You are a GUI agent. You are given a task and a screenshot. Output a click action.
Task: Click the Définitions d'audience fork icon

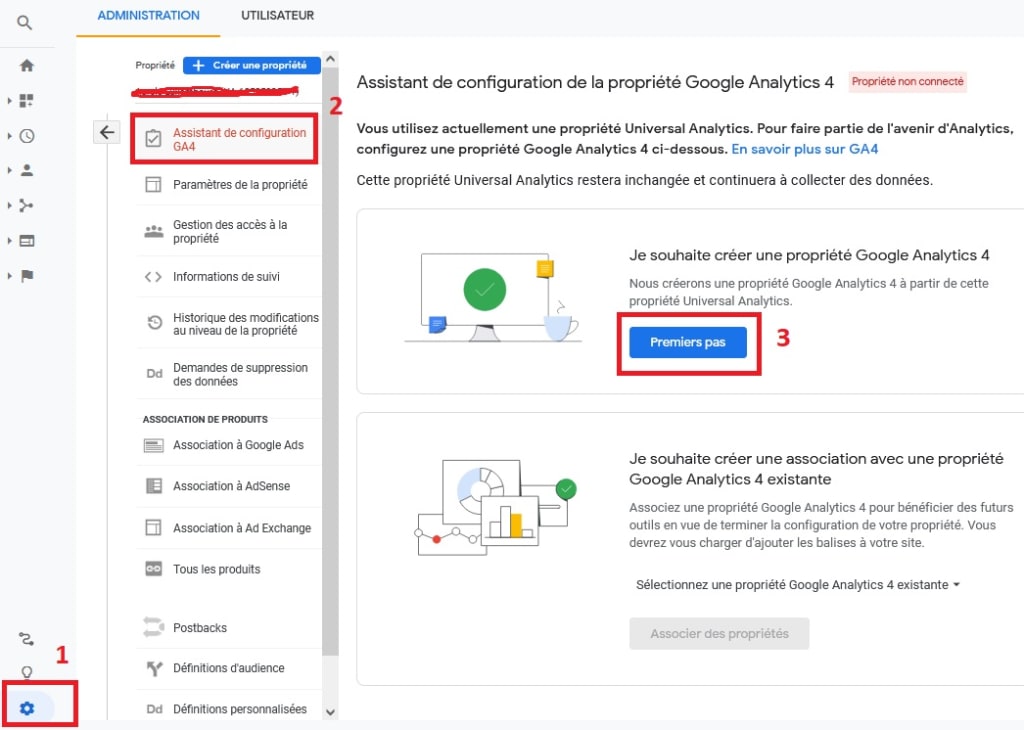pyautogui.click(x=154, y=668)
